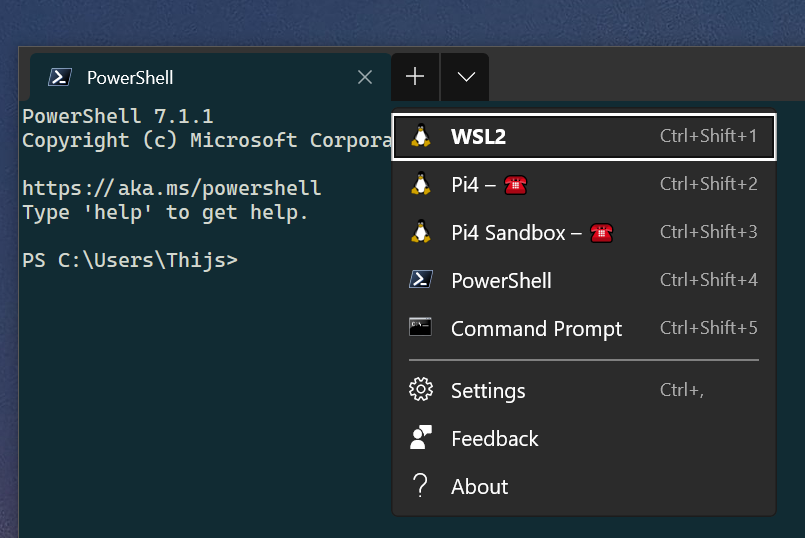Click the Ctrl+Shift+3 shortcut label

[708, 232]
